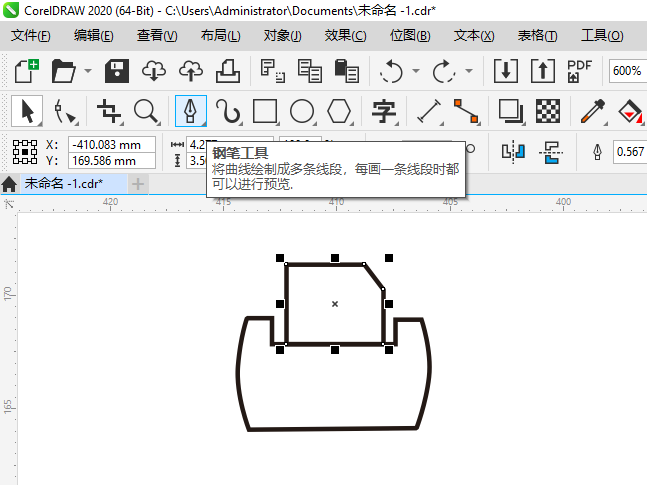
Task: Print the document with the printer icon
Action: [x=228, y=71]
